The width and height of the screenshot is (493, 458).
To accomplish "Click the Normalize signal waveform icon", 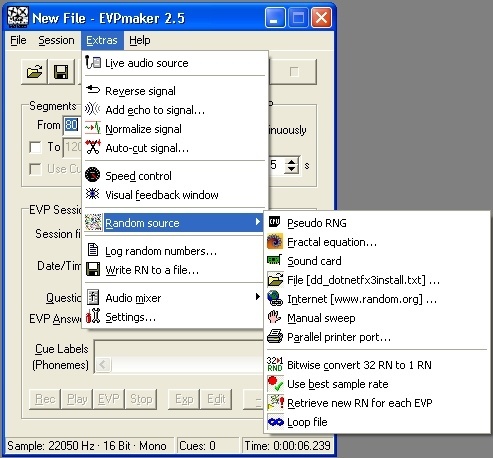I will click(93, 128).
